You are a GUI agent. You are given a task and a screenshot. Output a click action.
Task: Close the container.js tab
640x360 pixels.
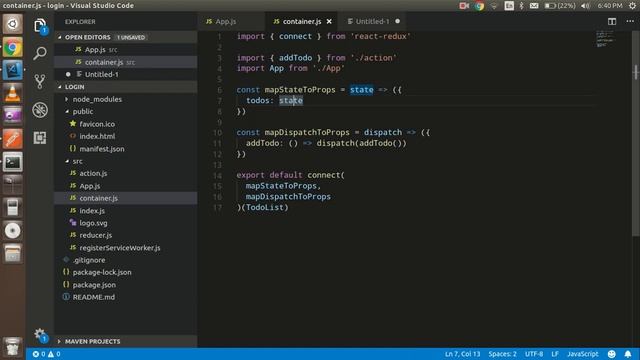329,21
